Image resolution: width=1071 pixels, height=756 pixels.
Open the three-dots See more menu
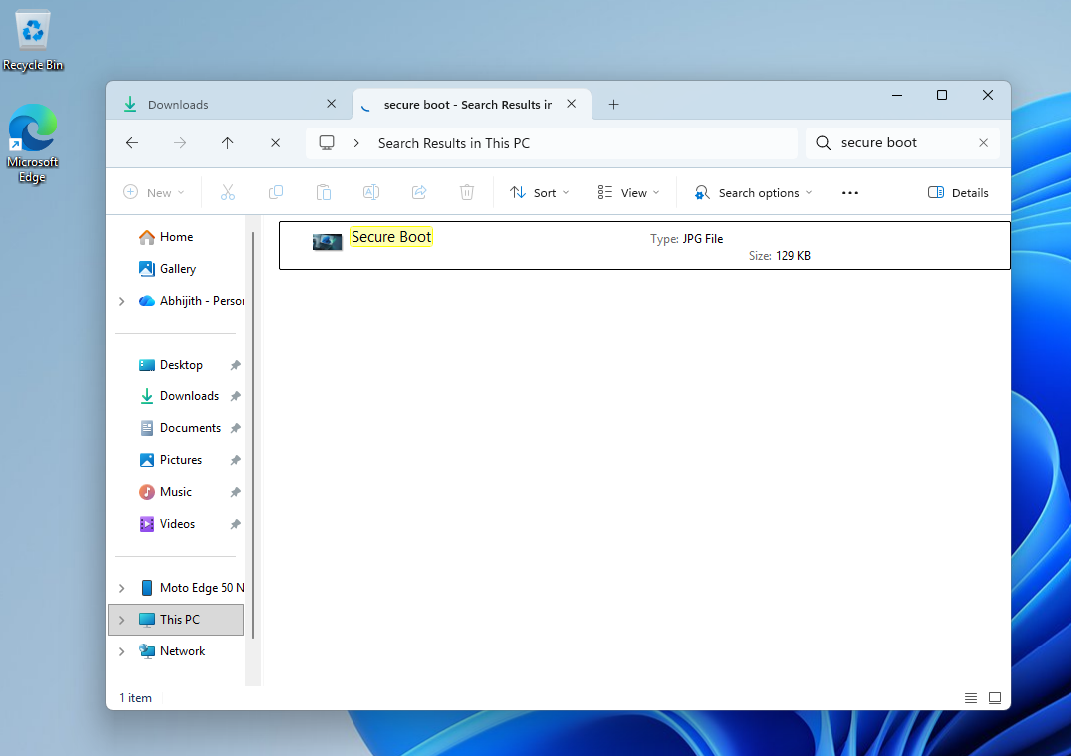[x=850, y=193]
